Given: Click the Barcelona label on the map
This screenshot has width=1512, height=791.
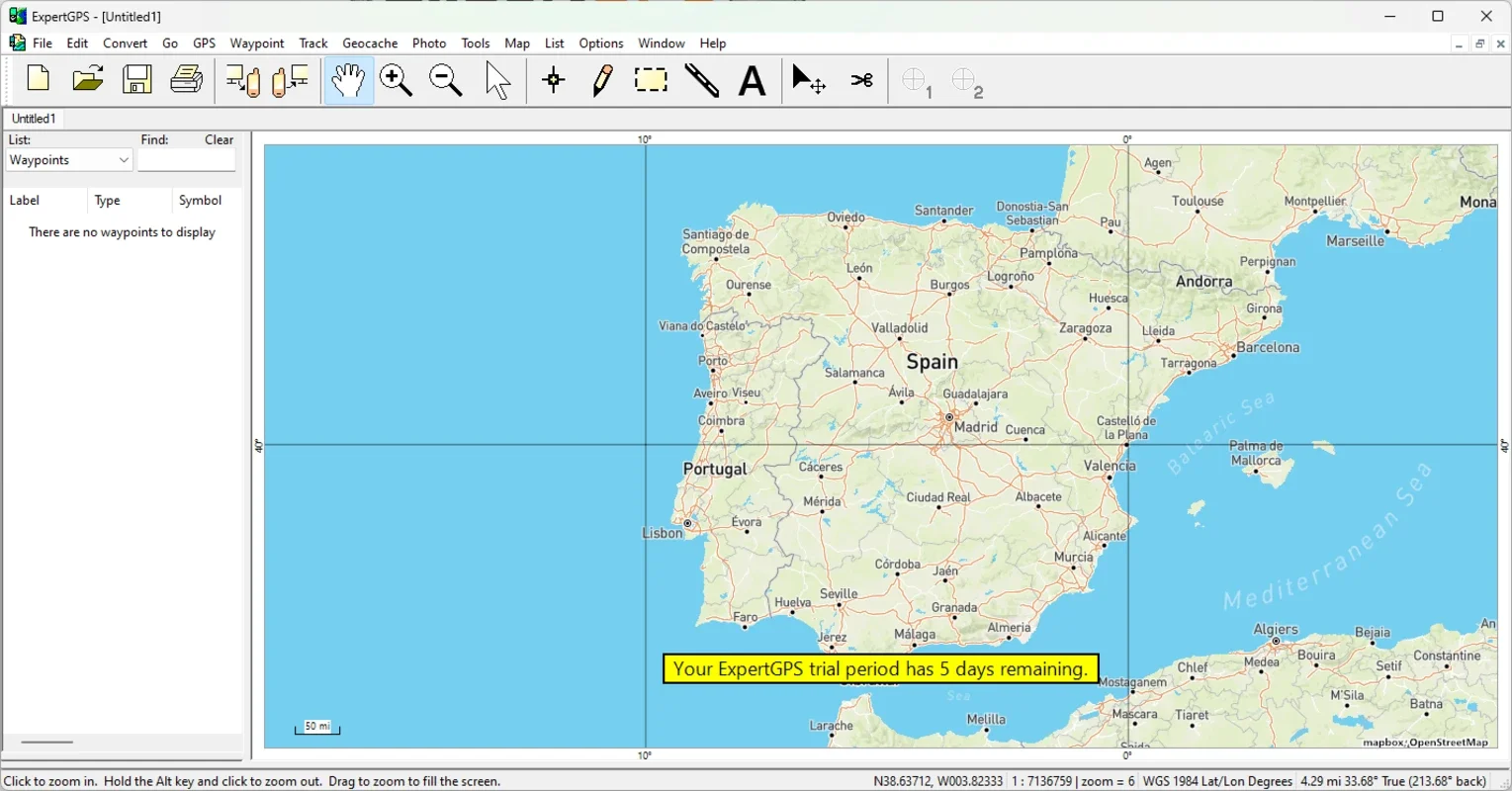Looking at the screenshot, I should (1269, 347).
